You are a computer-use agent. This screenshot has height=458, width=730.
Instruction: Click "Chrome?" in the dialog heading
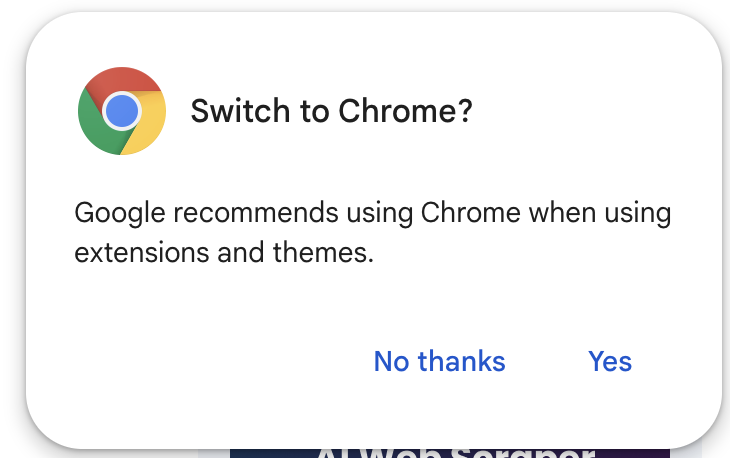pos(405,111)
